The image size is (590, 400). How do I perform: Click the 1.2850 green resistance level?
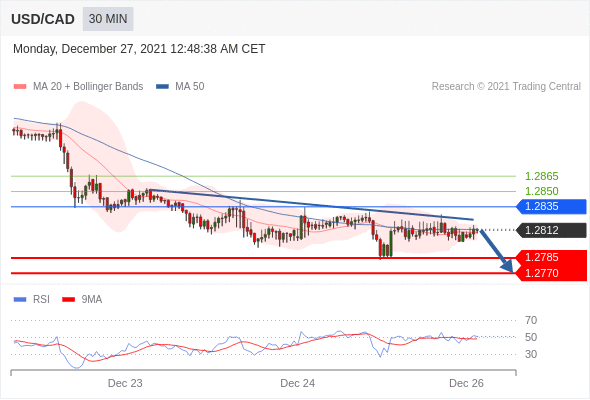(x=541, y=191)
